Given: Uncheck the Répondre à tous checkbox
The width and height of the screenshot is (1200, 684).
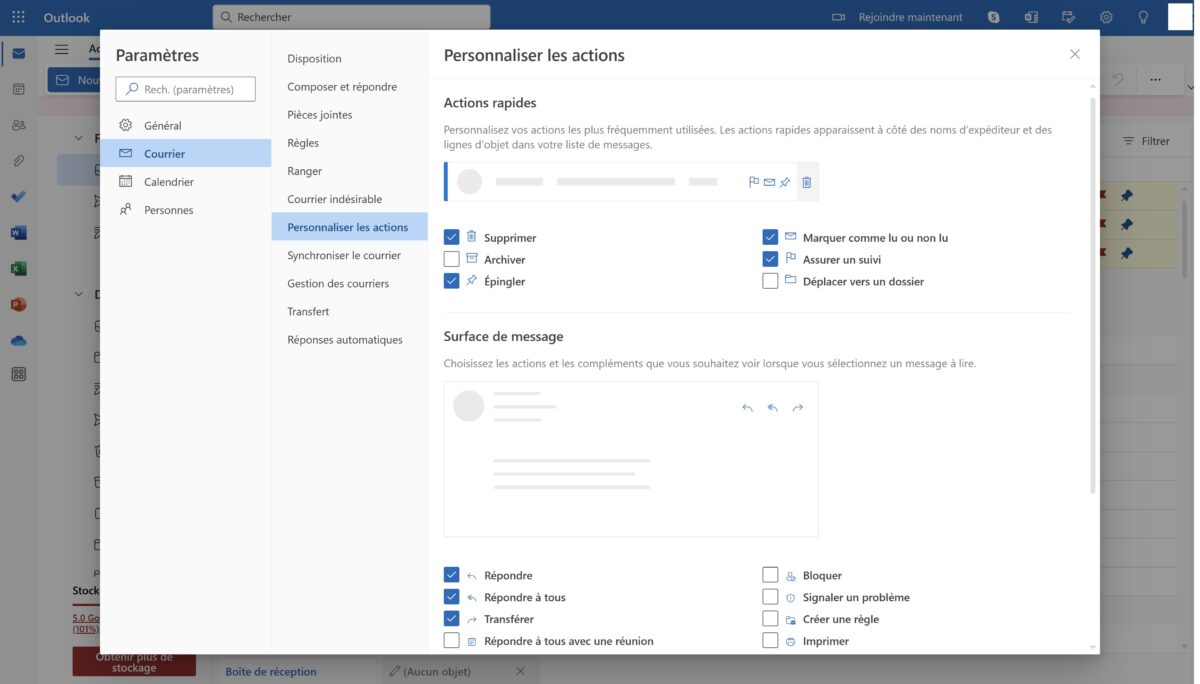Looking at the screenshot, I should point(451,597).
